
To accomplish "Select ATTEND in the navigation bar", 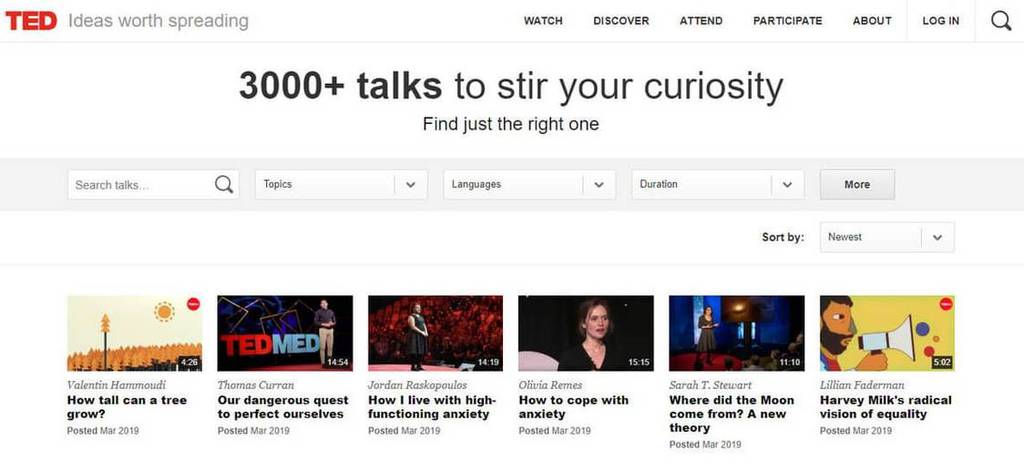I will tap(701, 21).
